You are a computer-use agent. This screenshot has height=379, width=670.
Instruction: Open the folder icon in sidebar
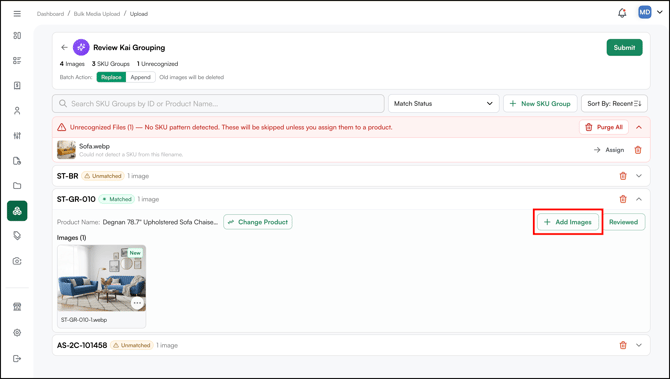pos(17,185)
